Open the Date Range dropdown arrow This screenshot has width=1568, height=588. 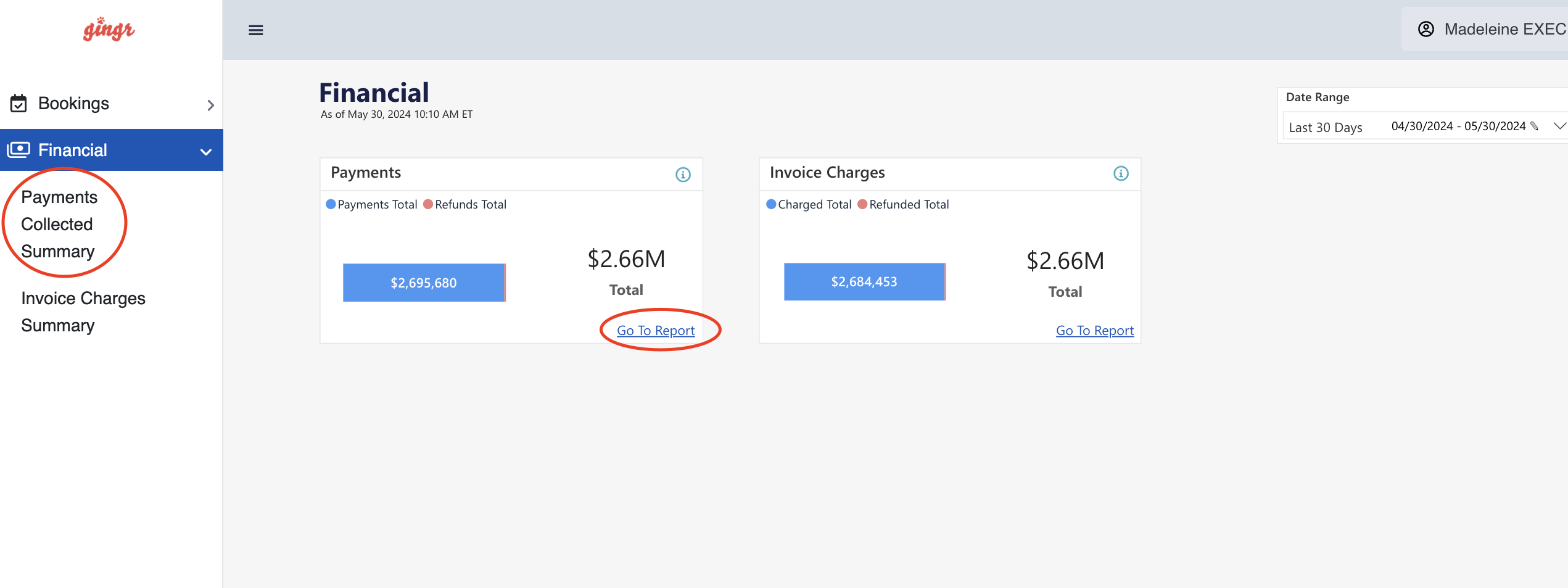1559,126
